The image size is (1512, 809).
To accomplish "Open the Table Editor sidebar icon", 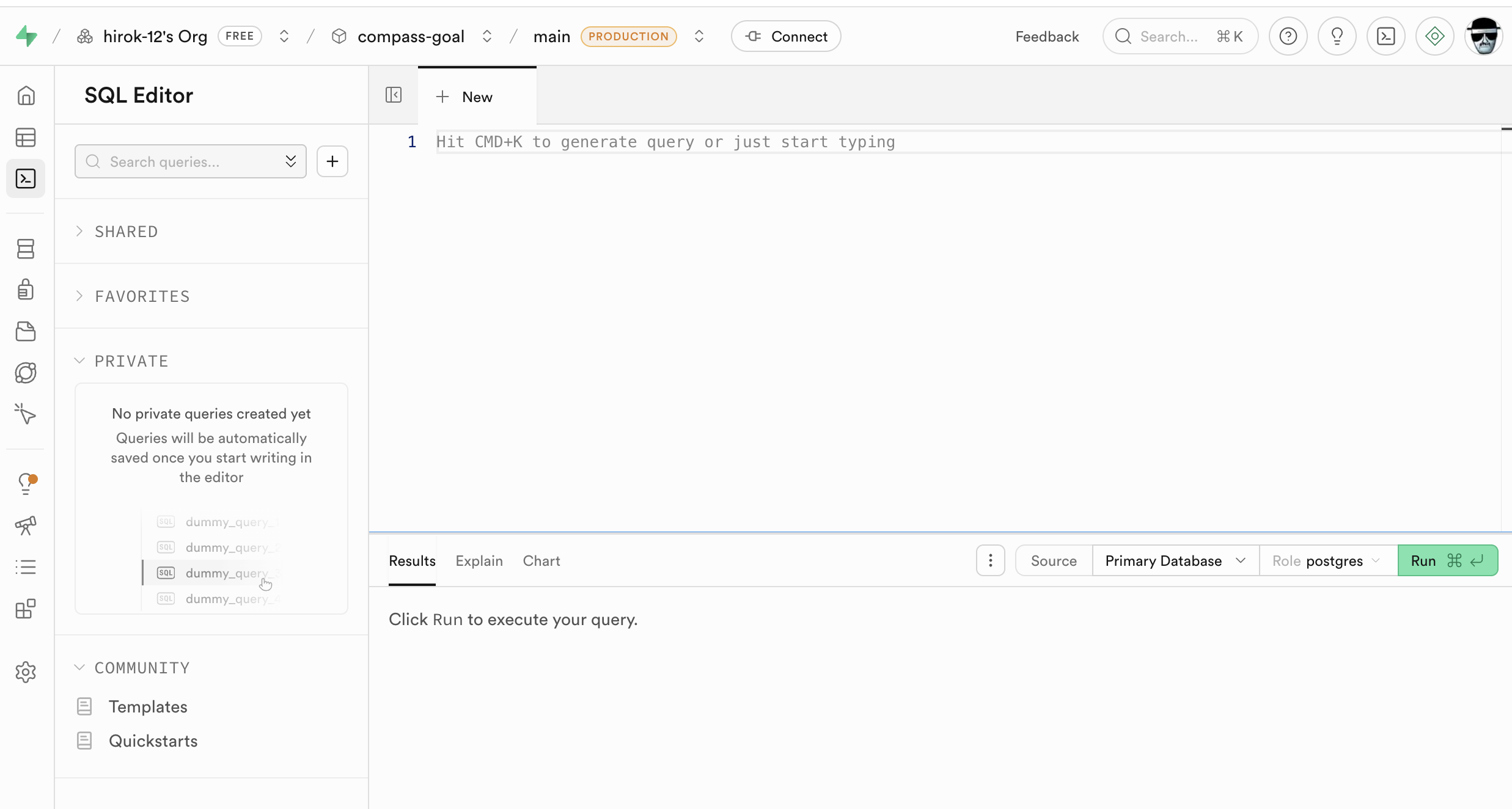I will point(26,137).
